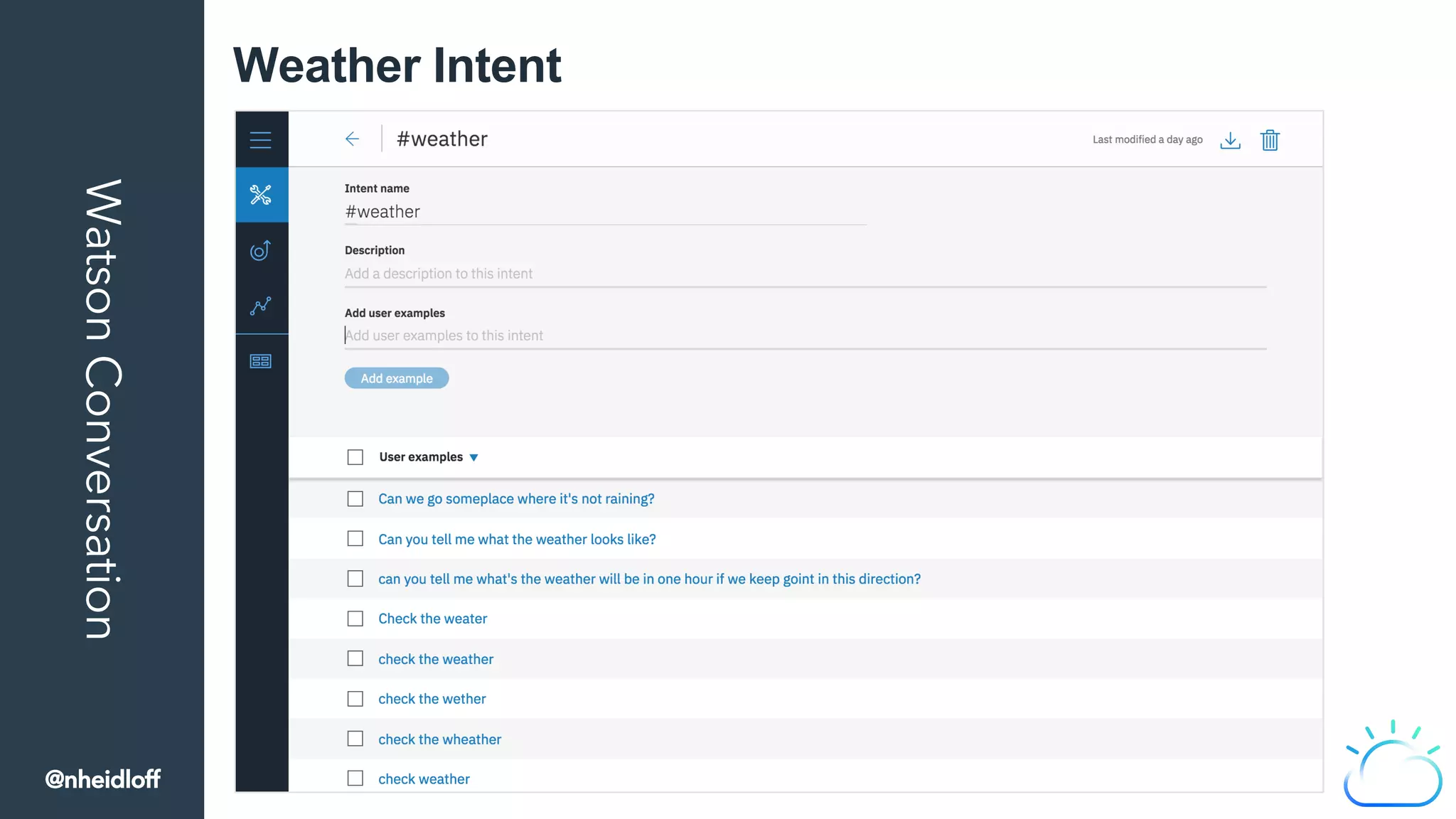Check 'Can we go someplace' example checkbox

click(355, 499)
